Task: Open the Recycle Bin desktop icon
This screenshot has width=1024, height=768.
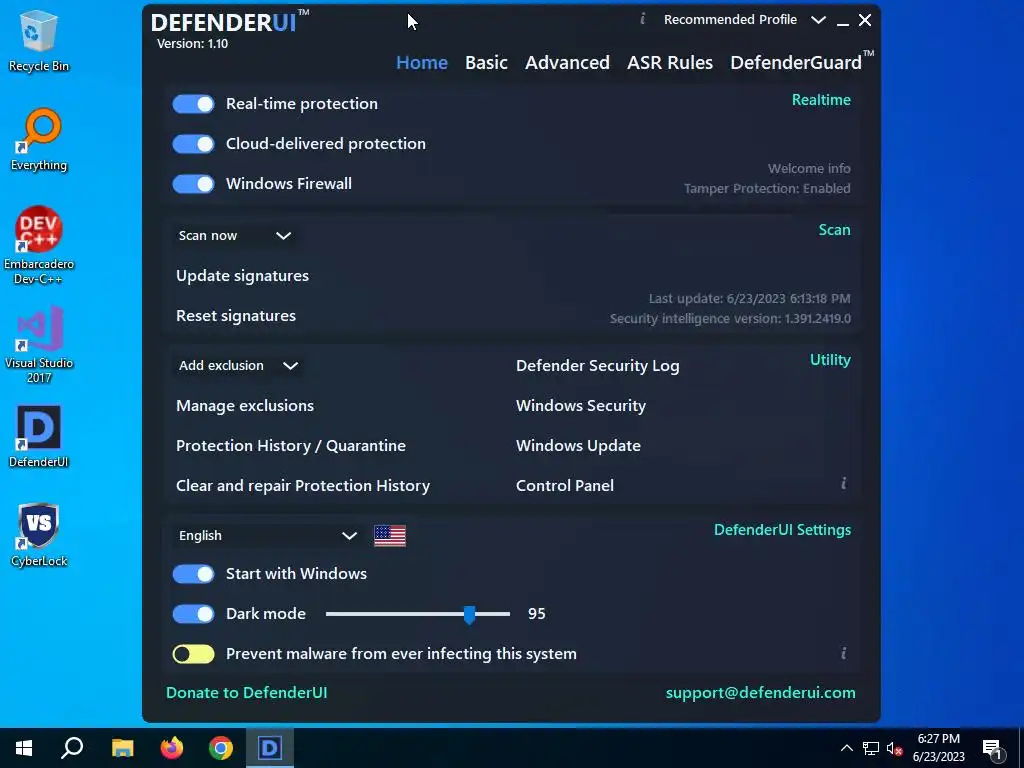Action: (39, 41)
